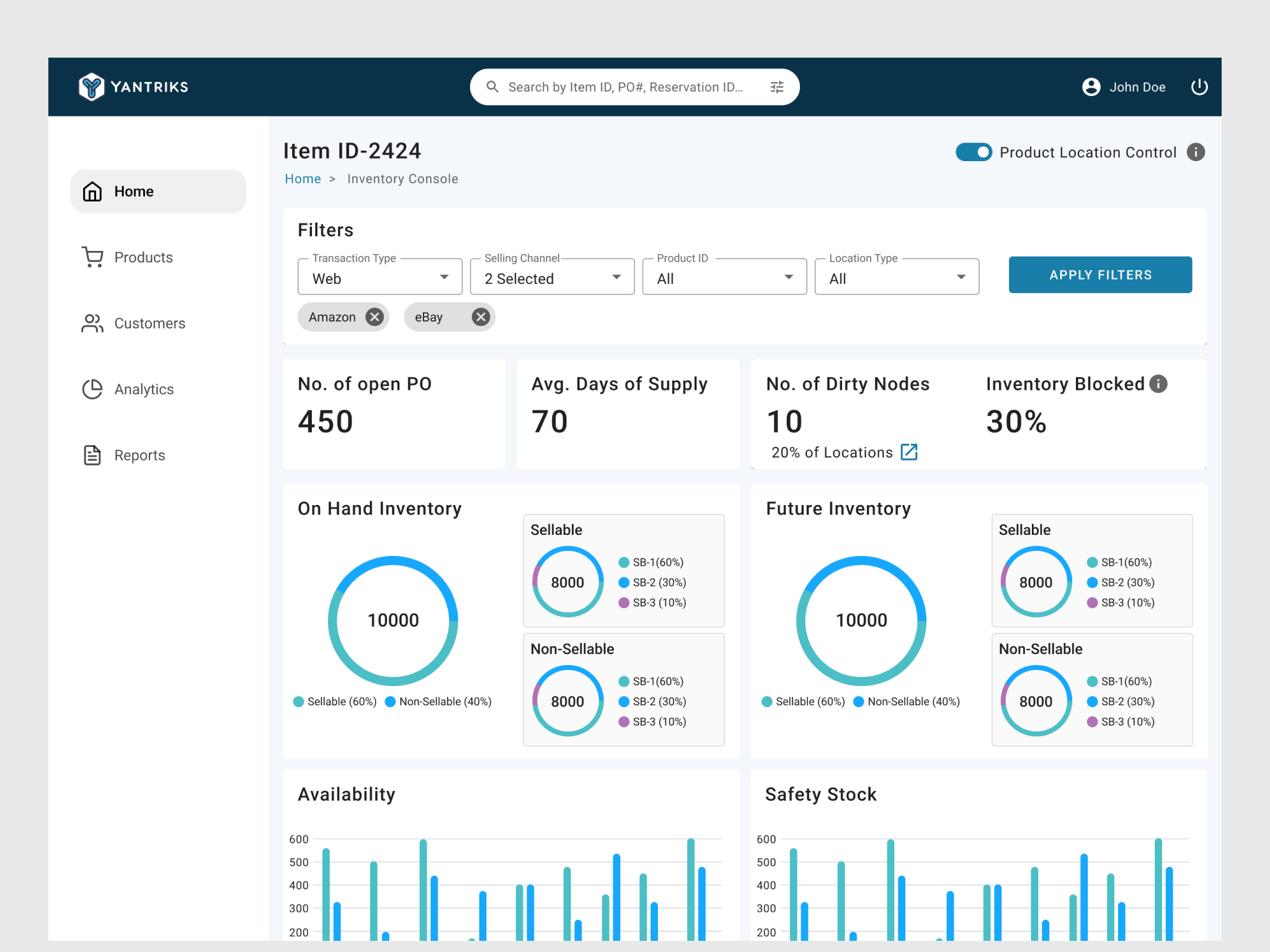Select the Products shopping cart icon

92,257
